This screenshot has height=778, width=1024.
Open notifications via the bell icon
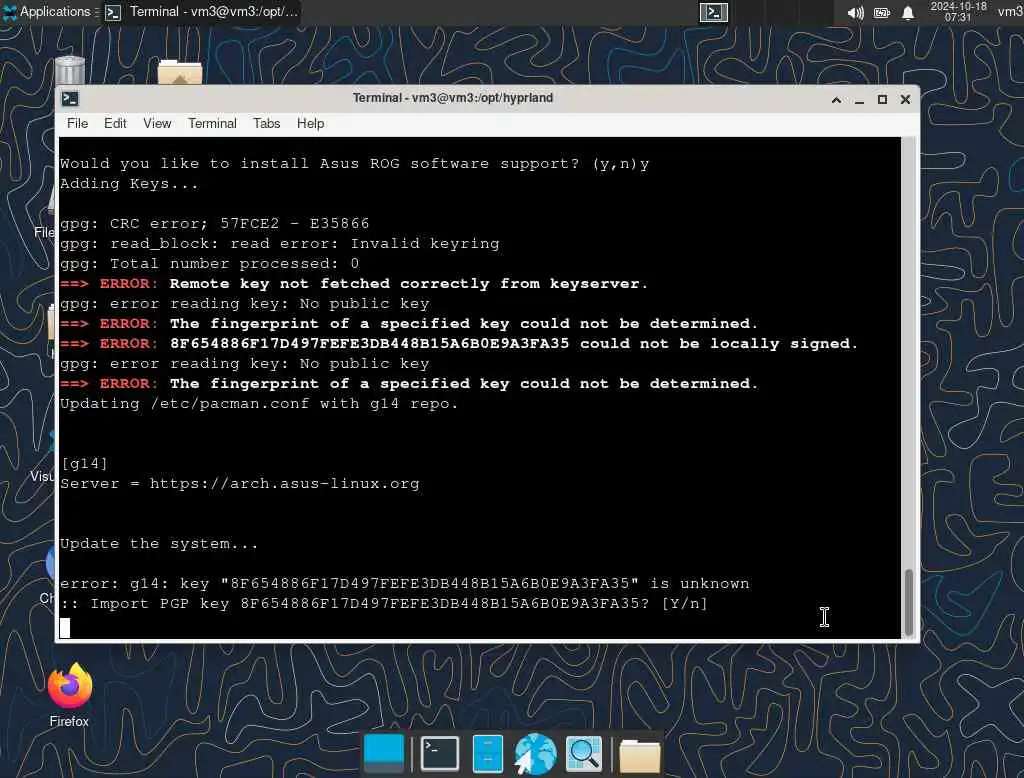[908, 12]
